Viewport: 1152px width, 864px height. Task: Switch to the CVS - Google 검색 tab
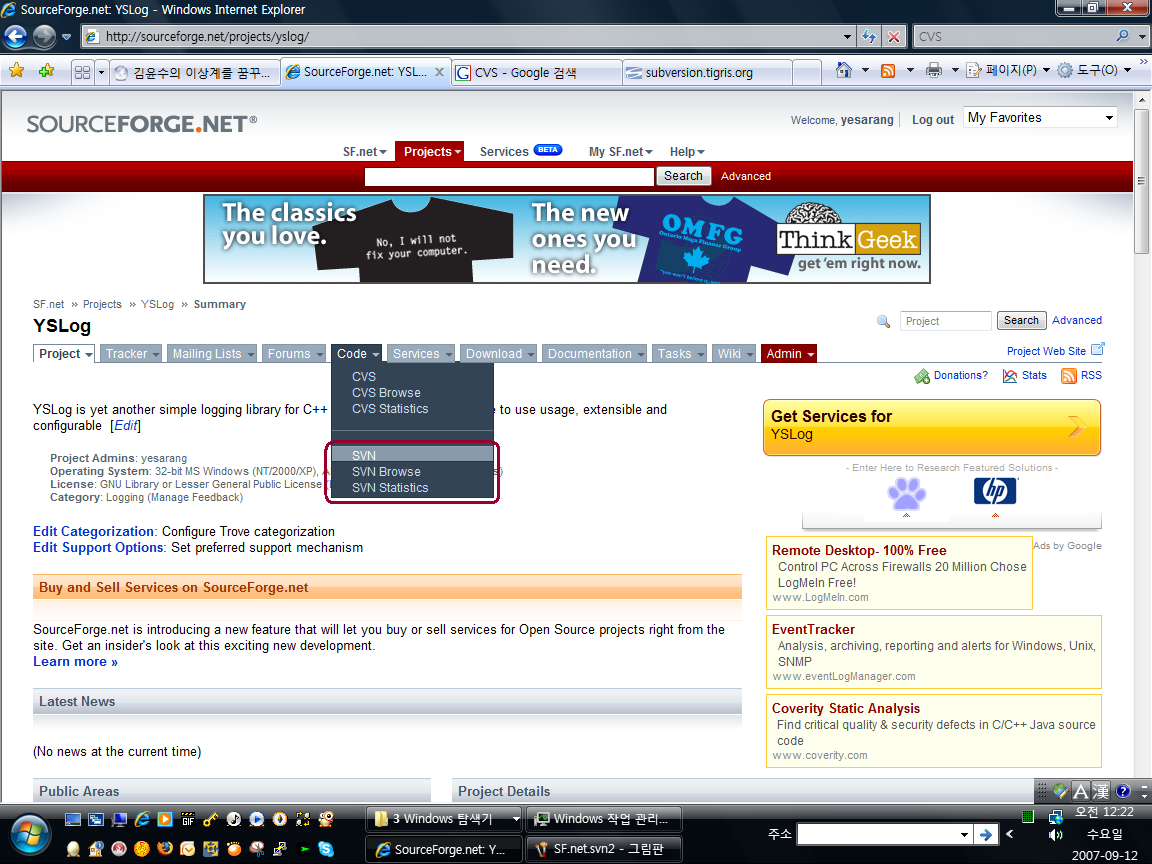[x=536, y=72]
